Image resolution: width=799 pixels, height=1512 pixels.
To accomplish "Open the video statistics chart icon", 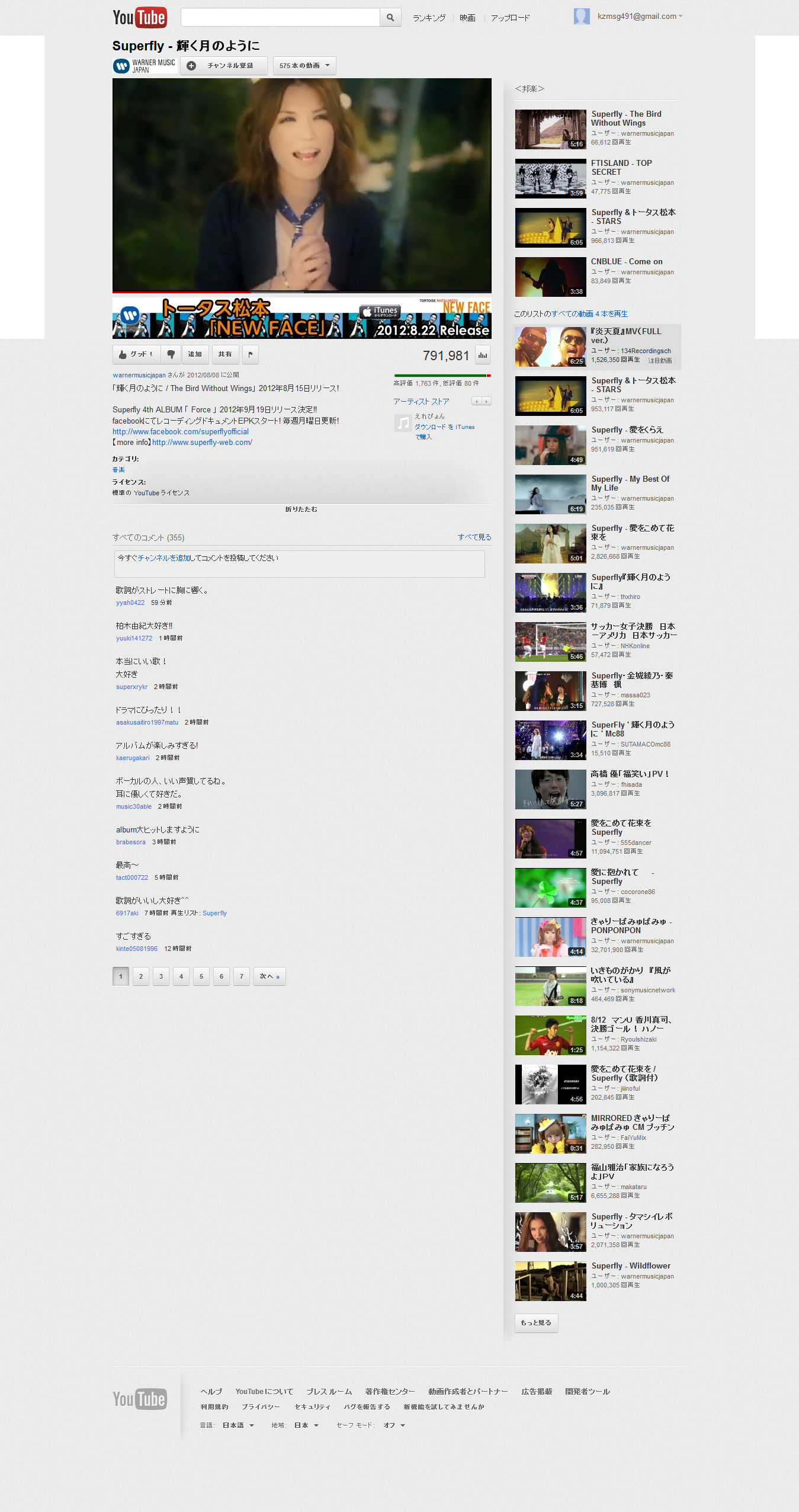I will pos(483,355).
